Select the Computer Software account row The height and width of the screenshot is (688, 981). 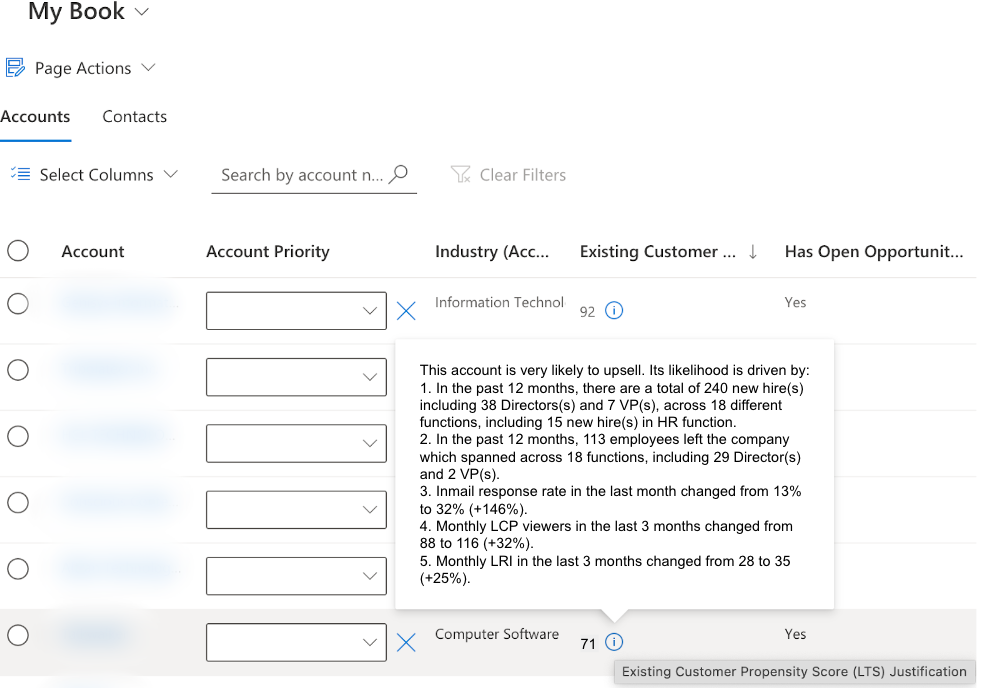tap(18, 635)
